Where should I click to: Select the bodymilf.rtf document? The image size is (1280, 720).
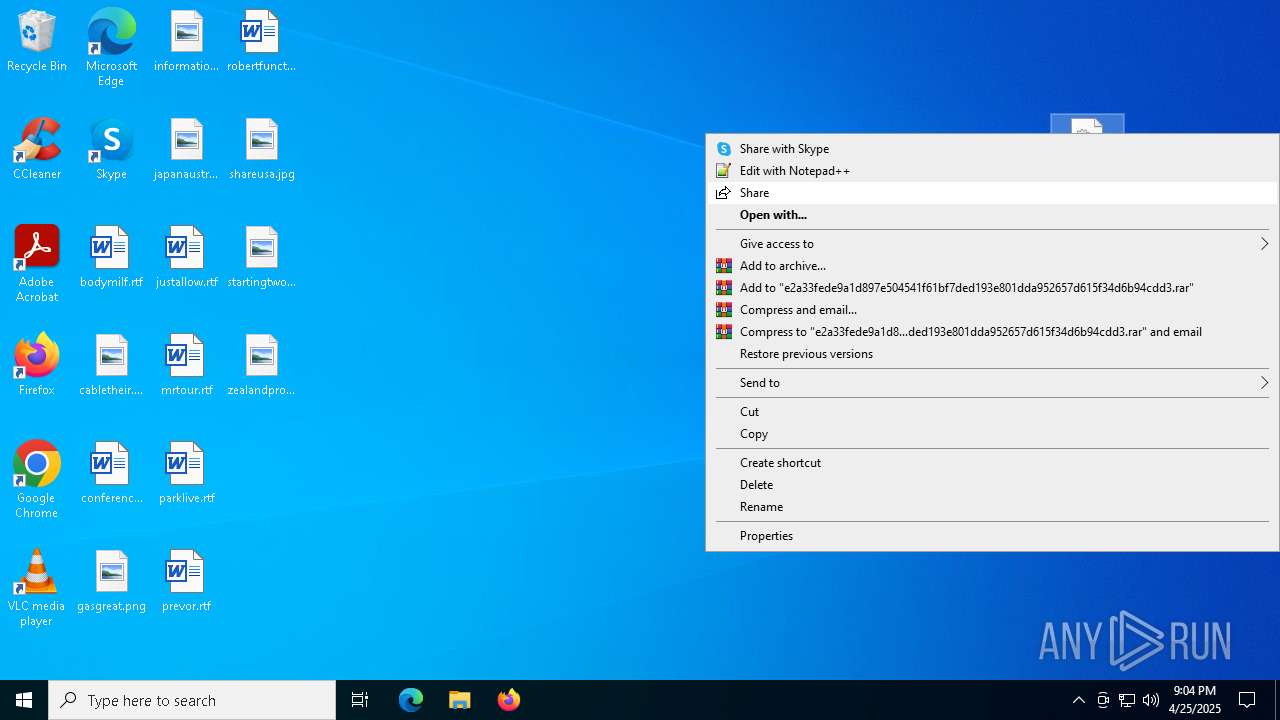click(111, 258)
